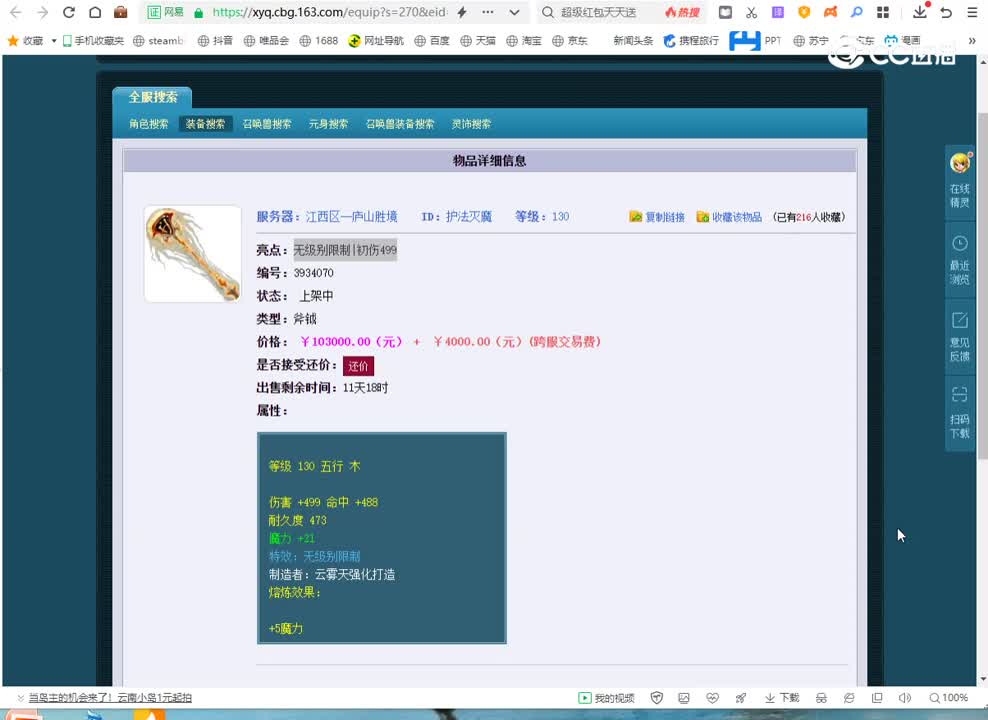
Task: Open the PPT bookmark
Action: coord(755,40)
